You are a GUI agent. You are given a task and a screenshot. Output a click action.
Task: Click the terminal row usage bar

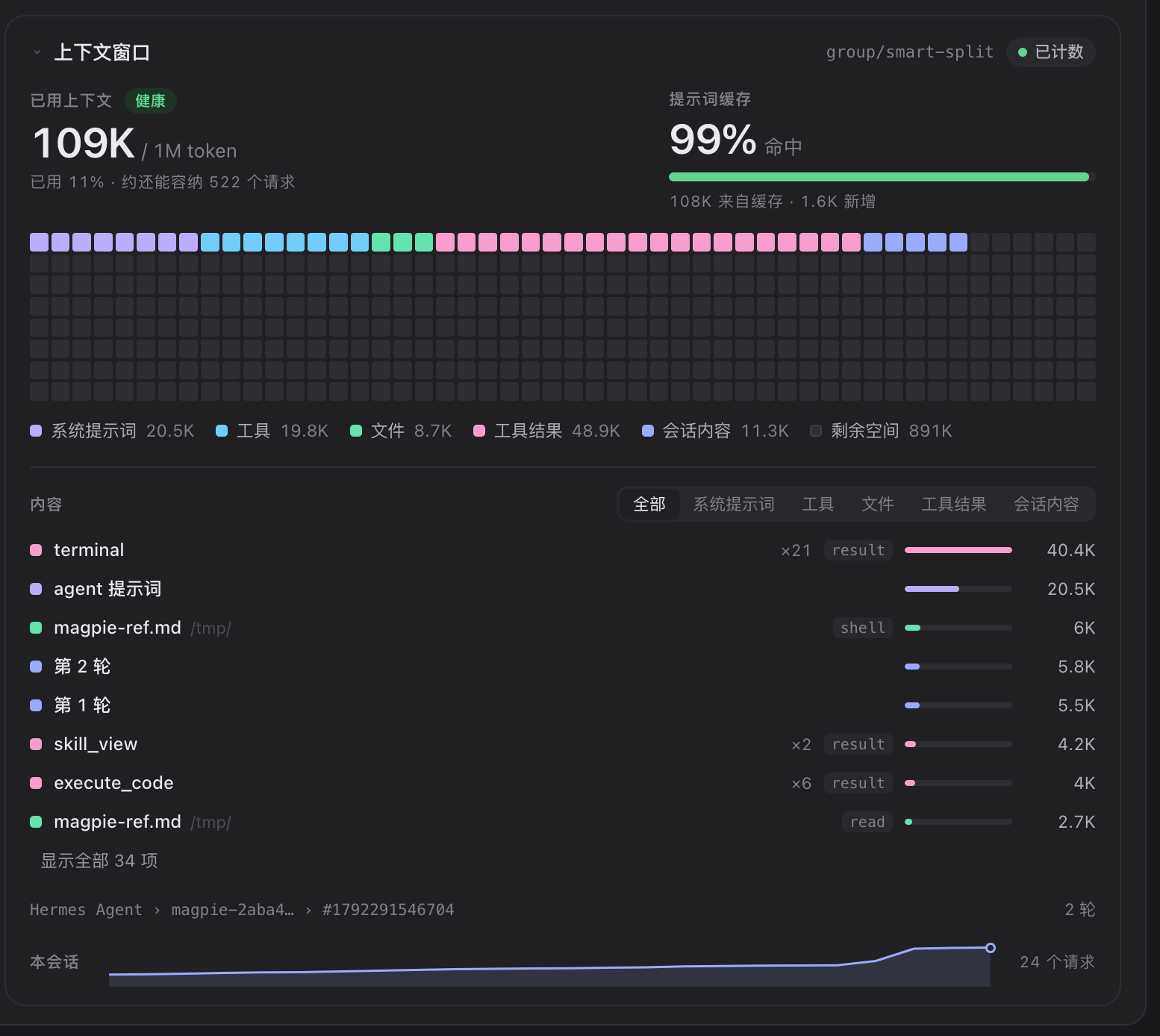coord(958,550)
